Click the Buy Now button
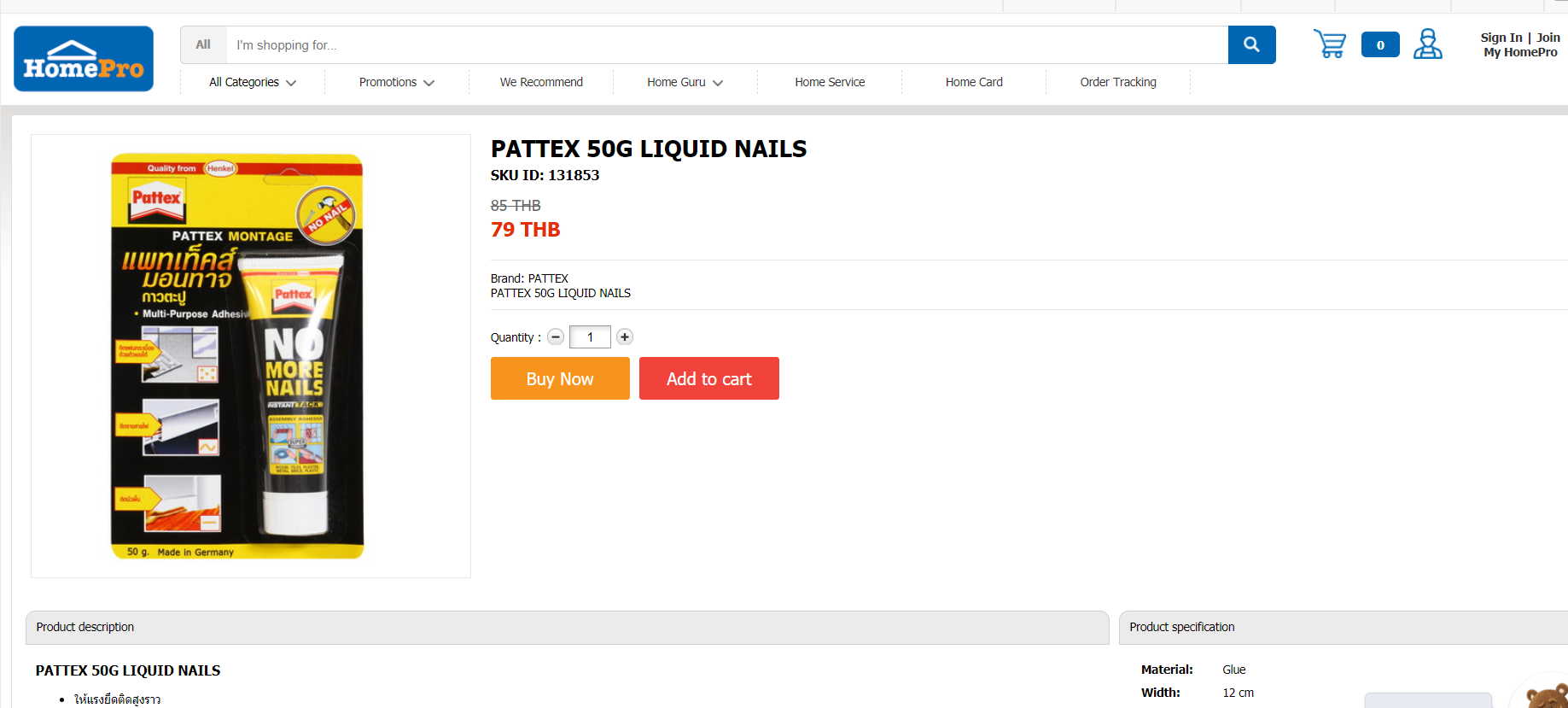1568x708 pixels. pos(560,378)
